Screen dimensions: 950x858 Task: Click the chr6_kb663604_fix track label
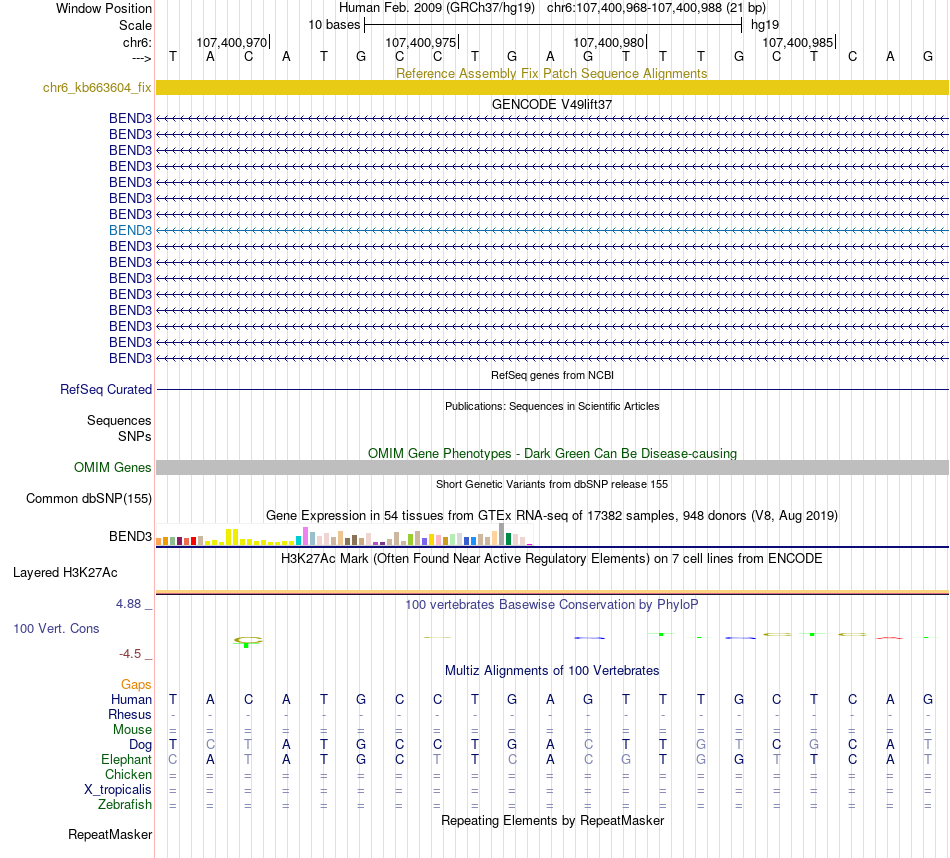coord(97,88)
